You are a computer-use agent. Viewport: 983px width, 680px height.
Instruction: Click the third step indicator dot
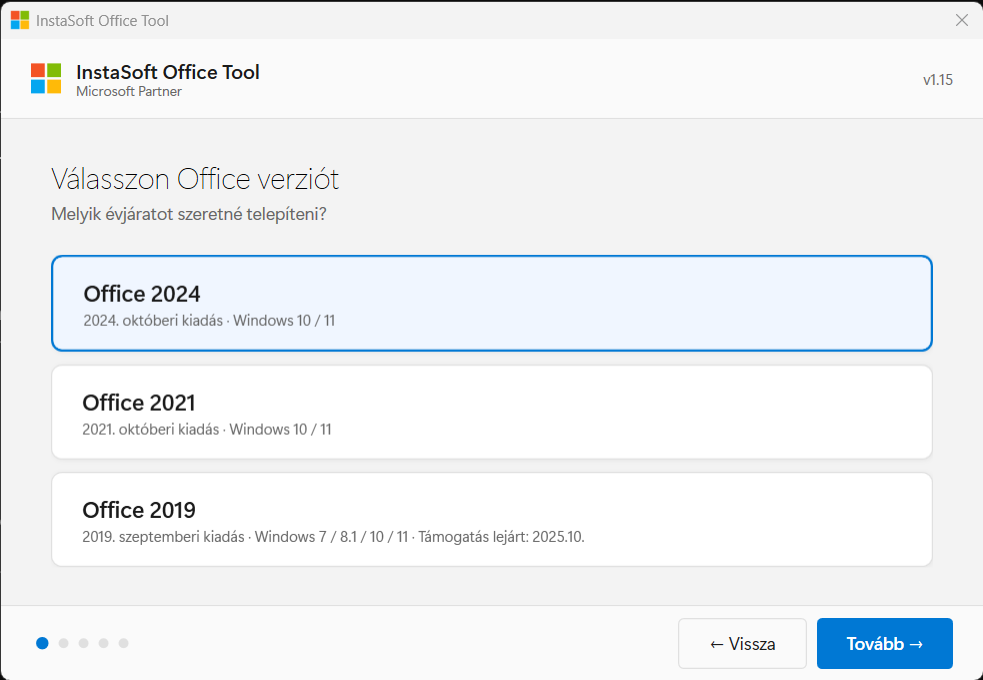(x=83, y=643)
